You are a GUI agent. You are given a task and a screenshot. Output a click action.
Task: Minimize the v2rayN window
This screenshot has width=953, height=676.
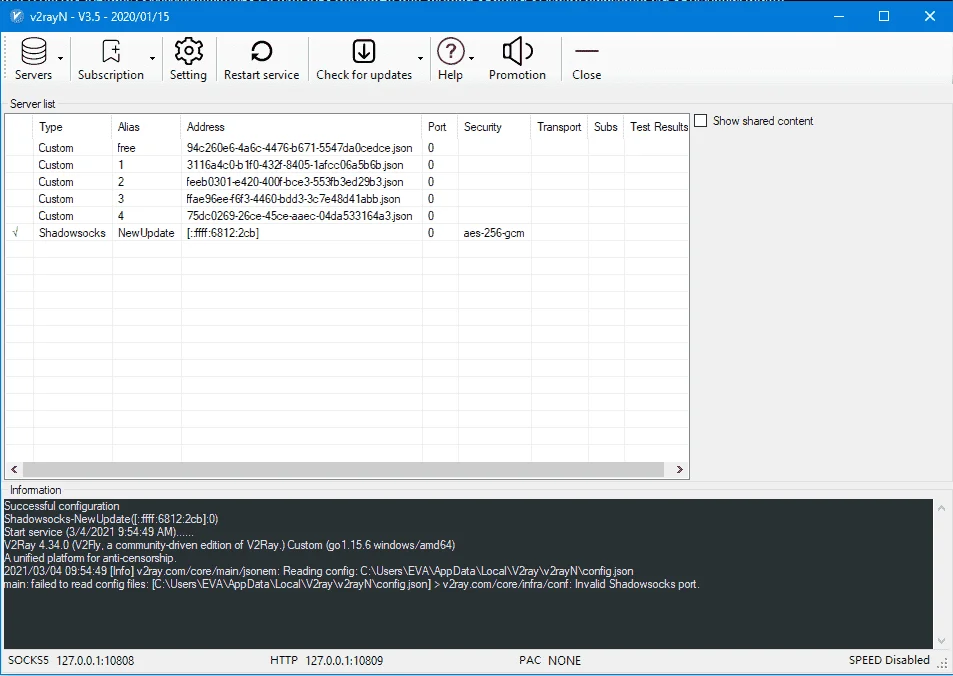pos(839,16)
